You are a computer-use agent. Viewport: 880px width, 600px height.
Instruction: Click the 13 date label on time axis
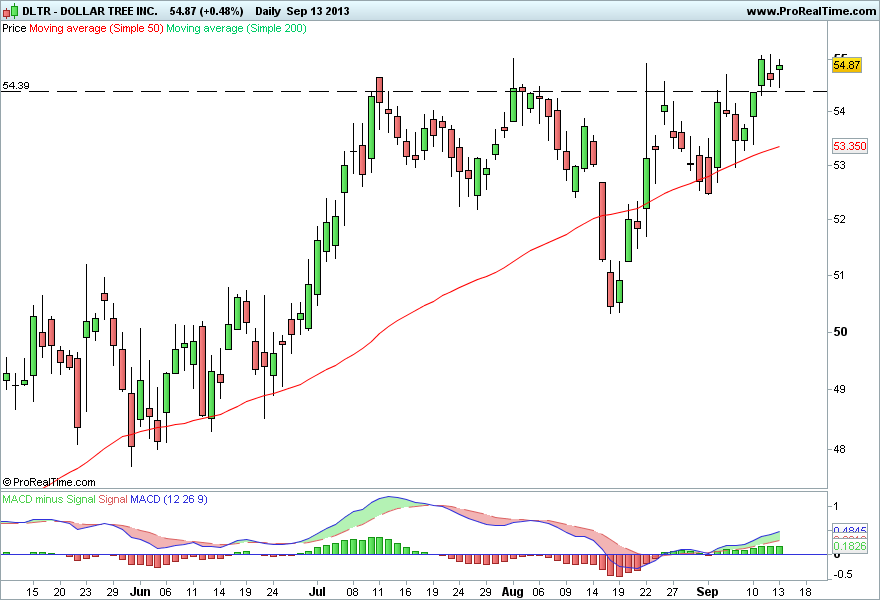tap(778, 592)
